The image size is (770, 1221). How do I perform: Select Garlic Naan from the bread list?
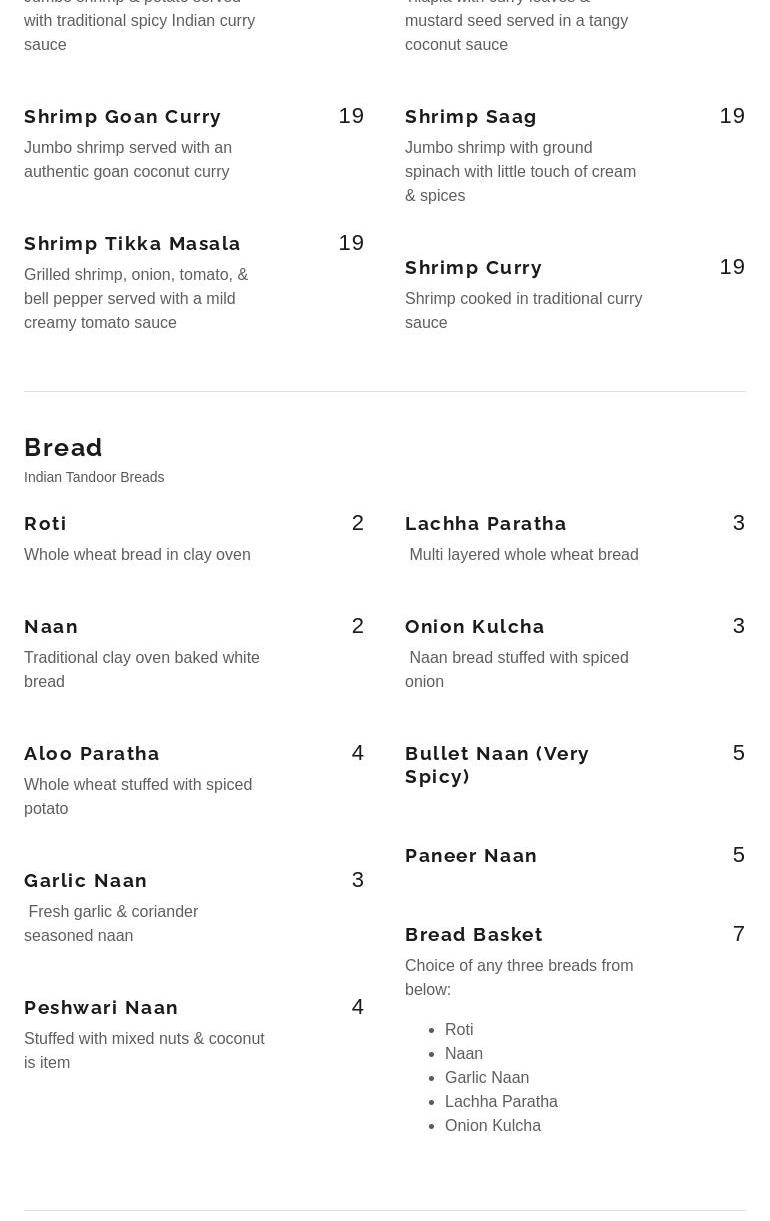coord(86,881)
